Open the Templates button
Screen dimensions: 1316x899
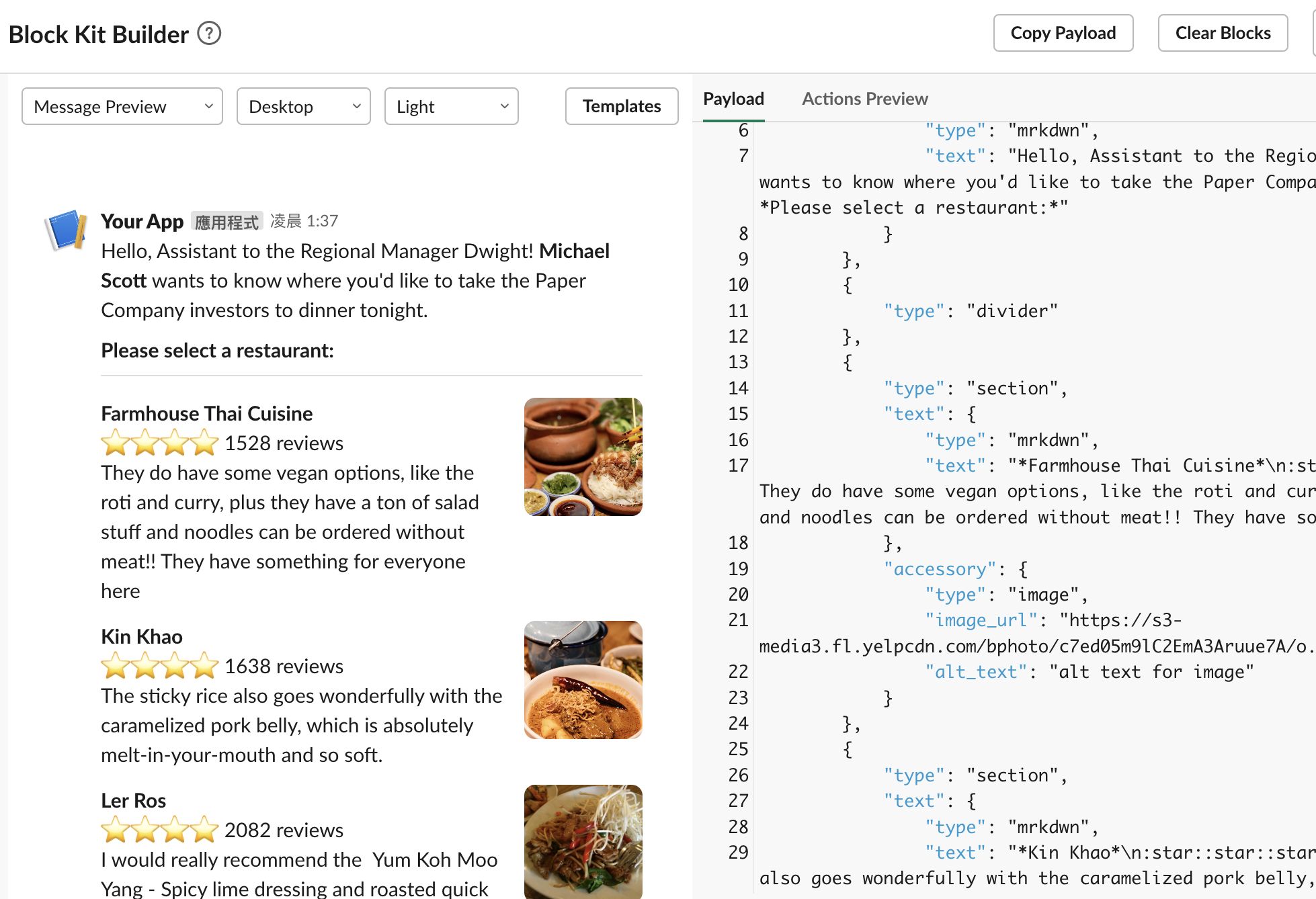[x=621, y=106]
